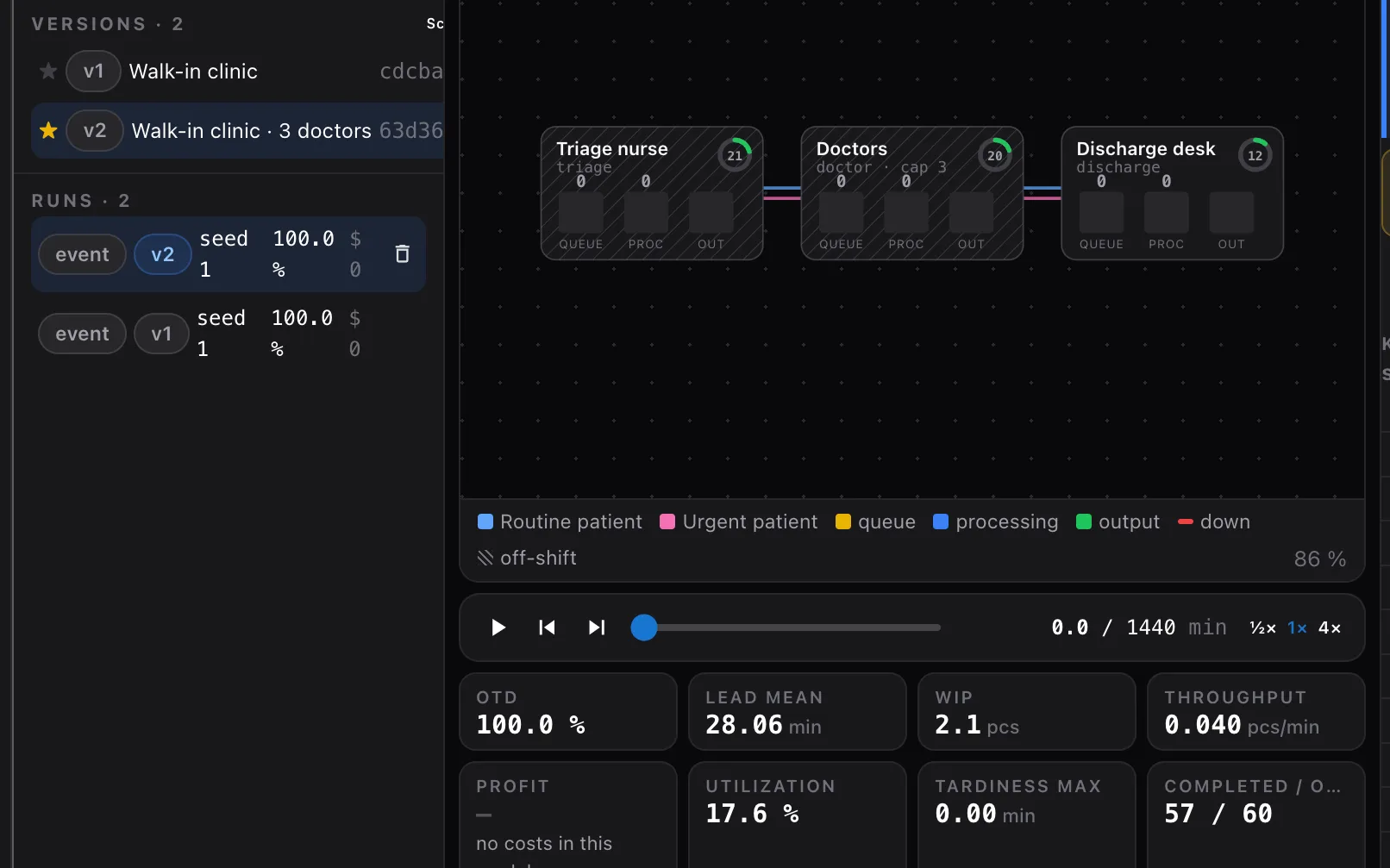Image resolution: width=1390 pixels, height=868 pixels.
Task: Open the WIP metric card
Action: point(1027,712)
